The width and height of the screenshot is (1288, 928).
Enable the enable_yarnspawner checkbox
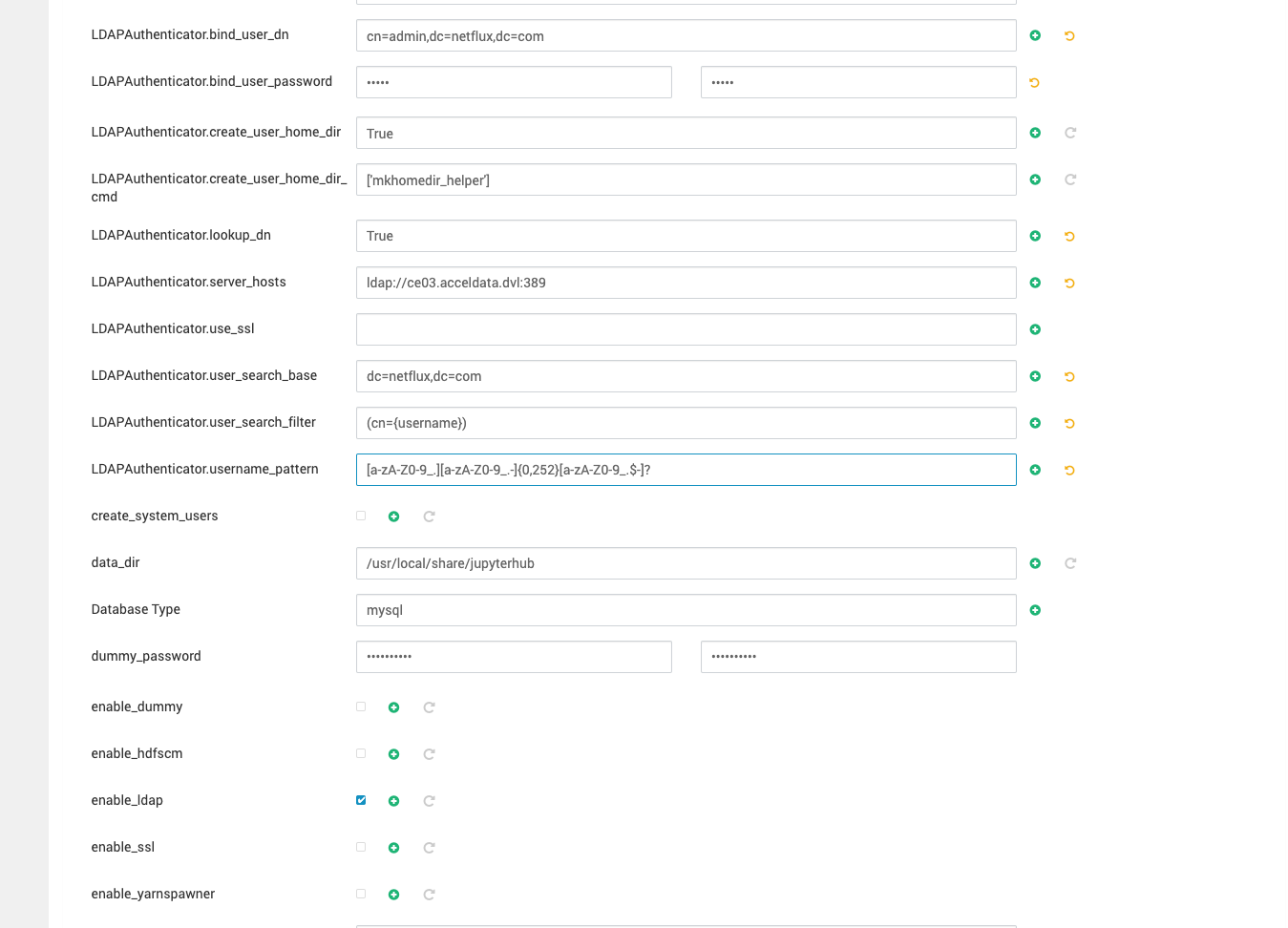[361, 894]
